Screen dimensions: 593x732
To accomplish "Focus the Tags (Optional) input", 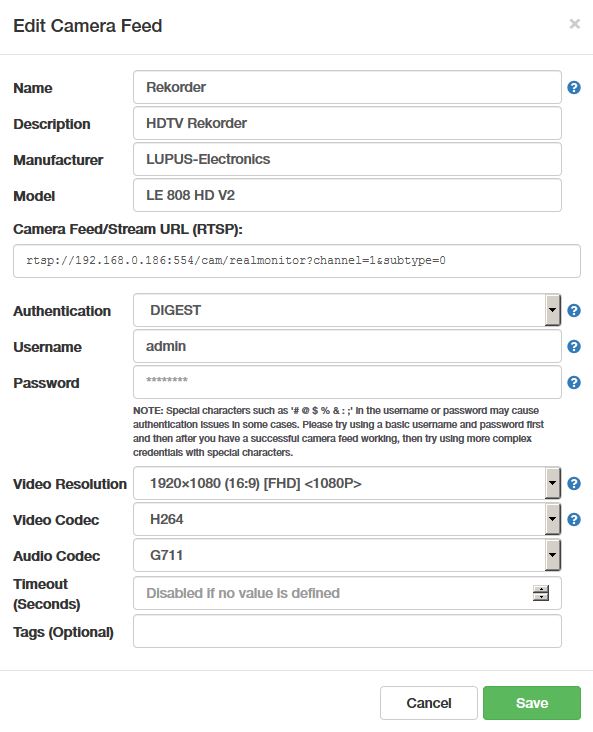I will [x=347, y=631].
